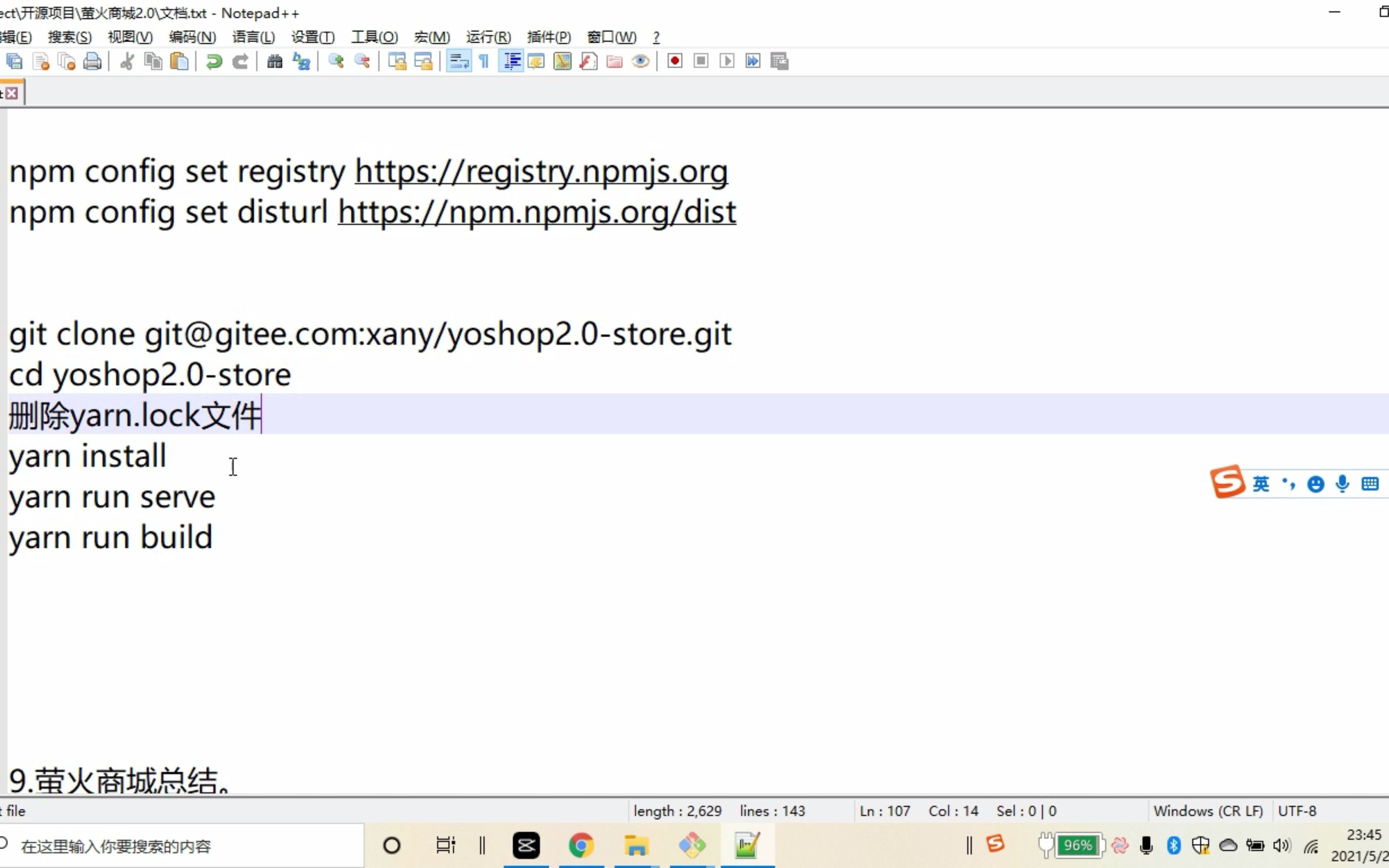Open the Folder as Workspace icon
This screenshot has height=868, width=1389.
614,61
